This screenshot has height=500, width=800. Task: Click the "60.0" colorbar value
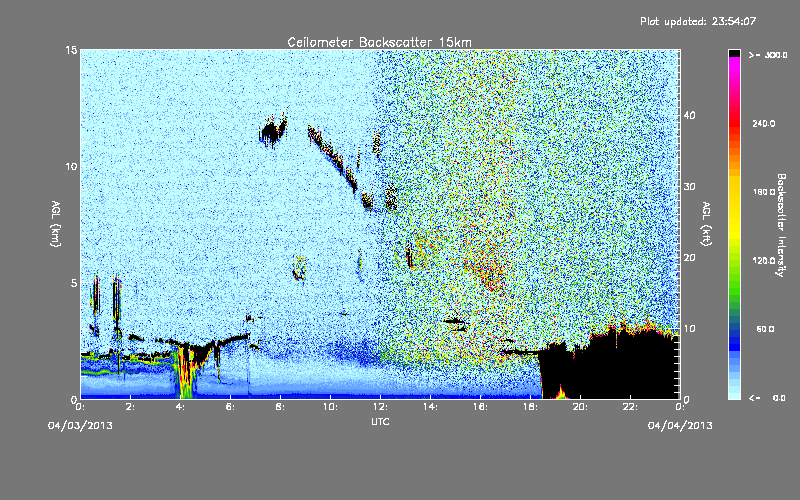[765, 329]
